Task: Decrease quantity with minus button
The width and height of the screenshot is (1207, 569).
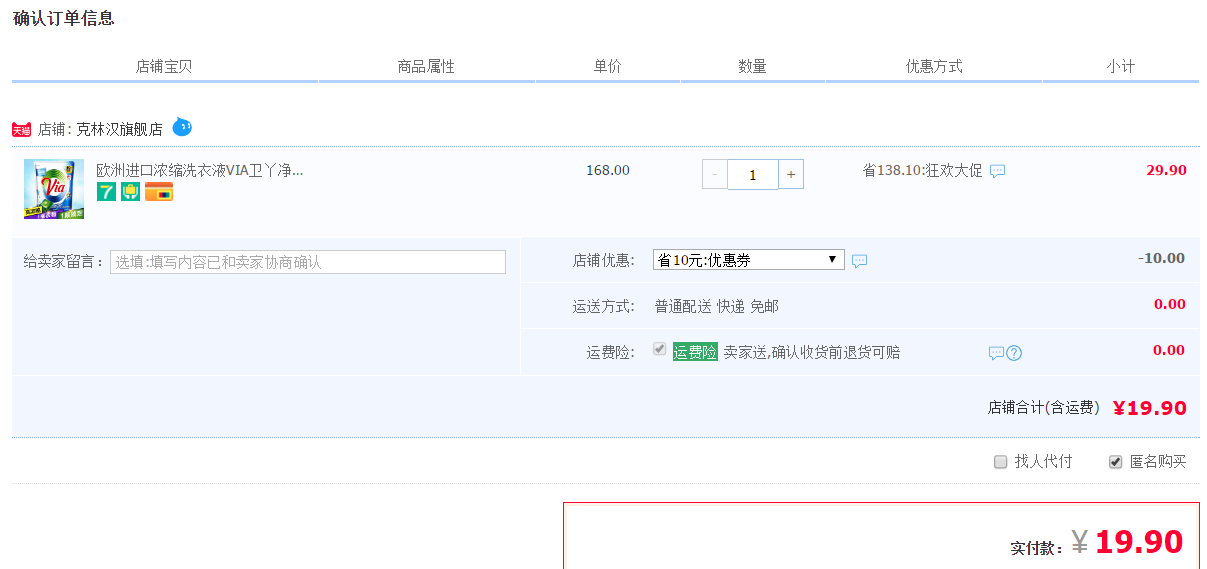Action: click(x=715, y=174)
